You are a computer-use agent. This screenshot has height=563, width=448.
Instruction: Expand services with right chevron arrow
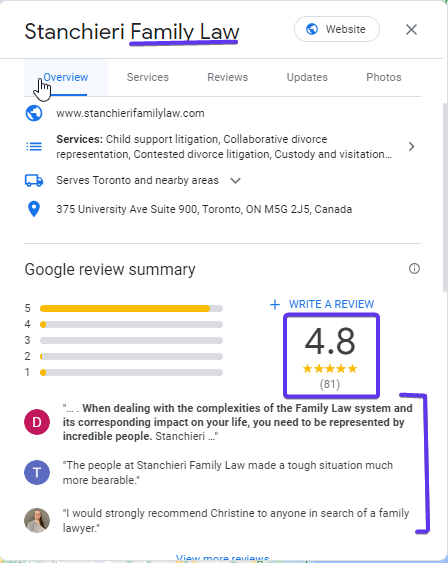pos(411,146)
